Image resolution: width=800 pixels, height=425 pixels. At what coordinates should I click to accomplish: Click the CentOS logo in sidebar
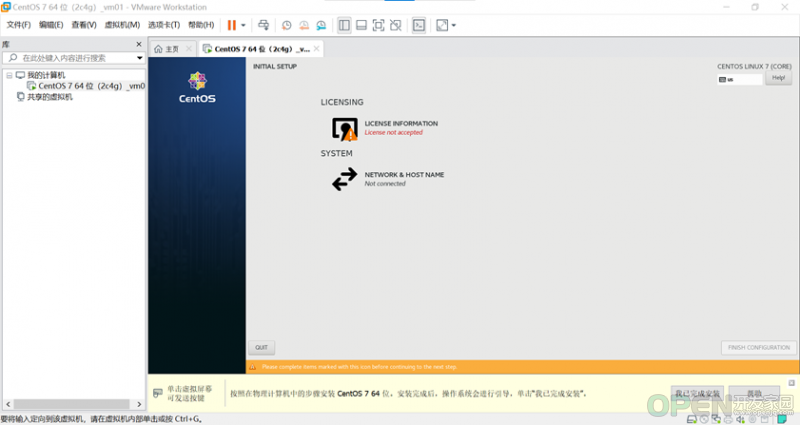coord(197,87)
